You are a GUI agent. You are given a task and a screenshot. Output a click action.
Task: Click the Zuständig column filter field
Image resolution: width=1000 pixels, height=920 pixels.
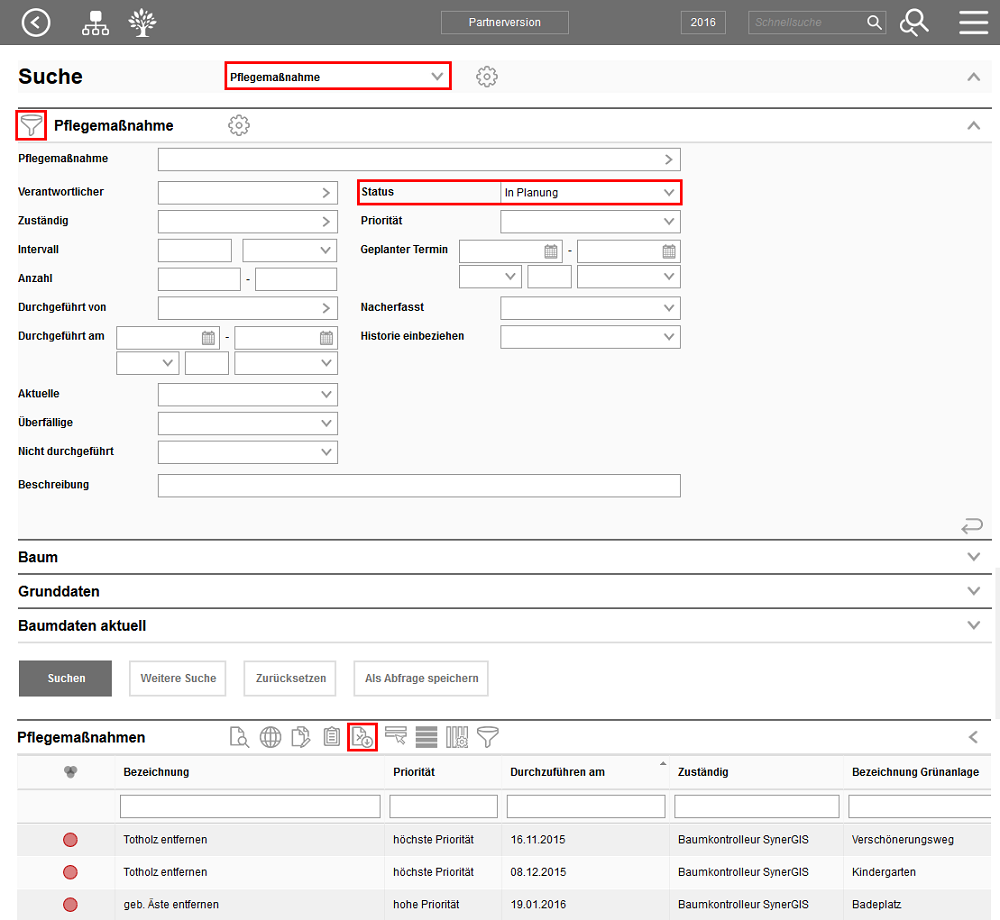click(x=756, y=807)
